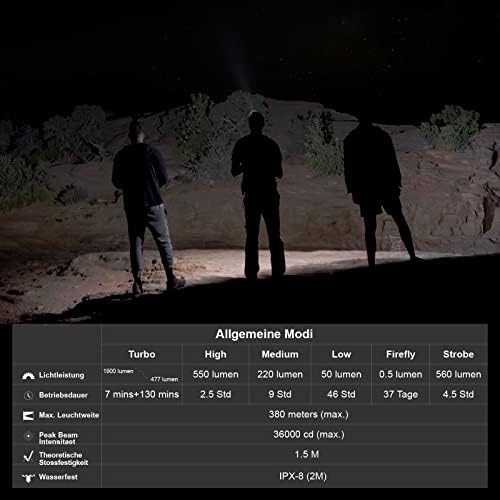Click the Max. Leuchtweite beam icon
This screenshot has height=500, width=500.
pos(28,416)
